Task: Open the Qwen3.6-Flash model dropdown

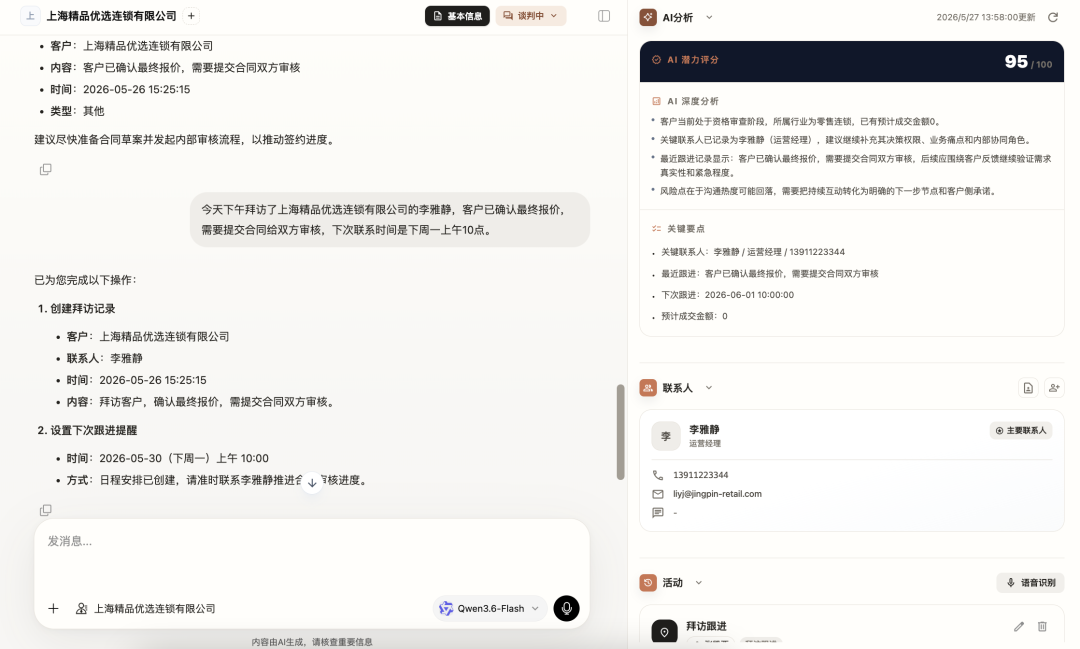Action: 490,608
